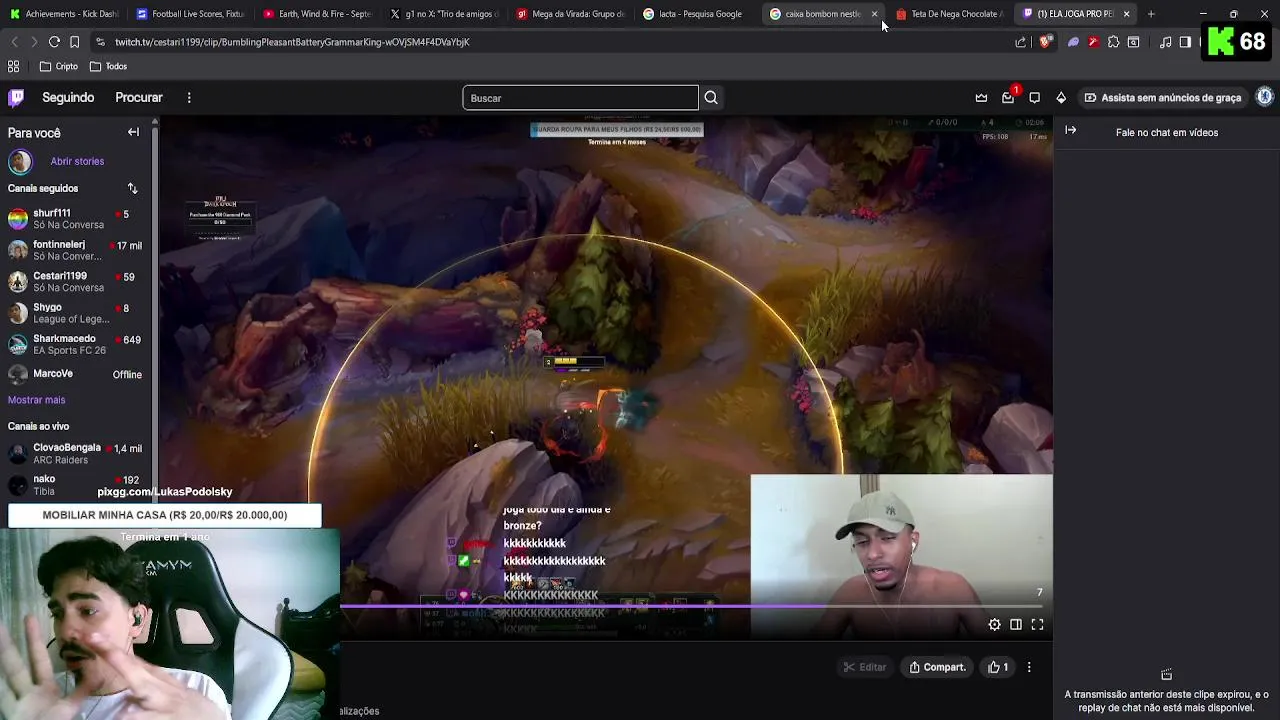Click Abrir stories link

[77, 161]
